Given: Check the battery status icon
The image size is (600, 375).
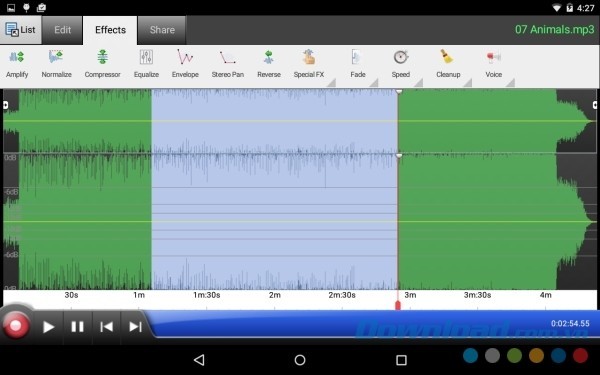Looking at the screenshot, I should (x=570, y=7).
